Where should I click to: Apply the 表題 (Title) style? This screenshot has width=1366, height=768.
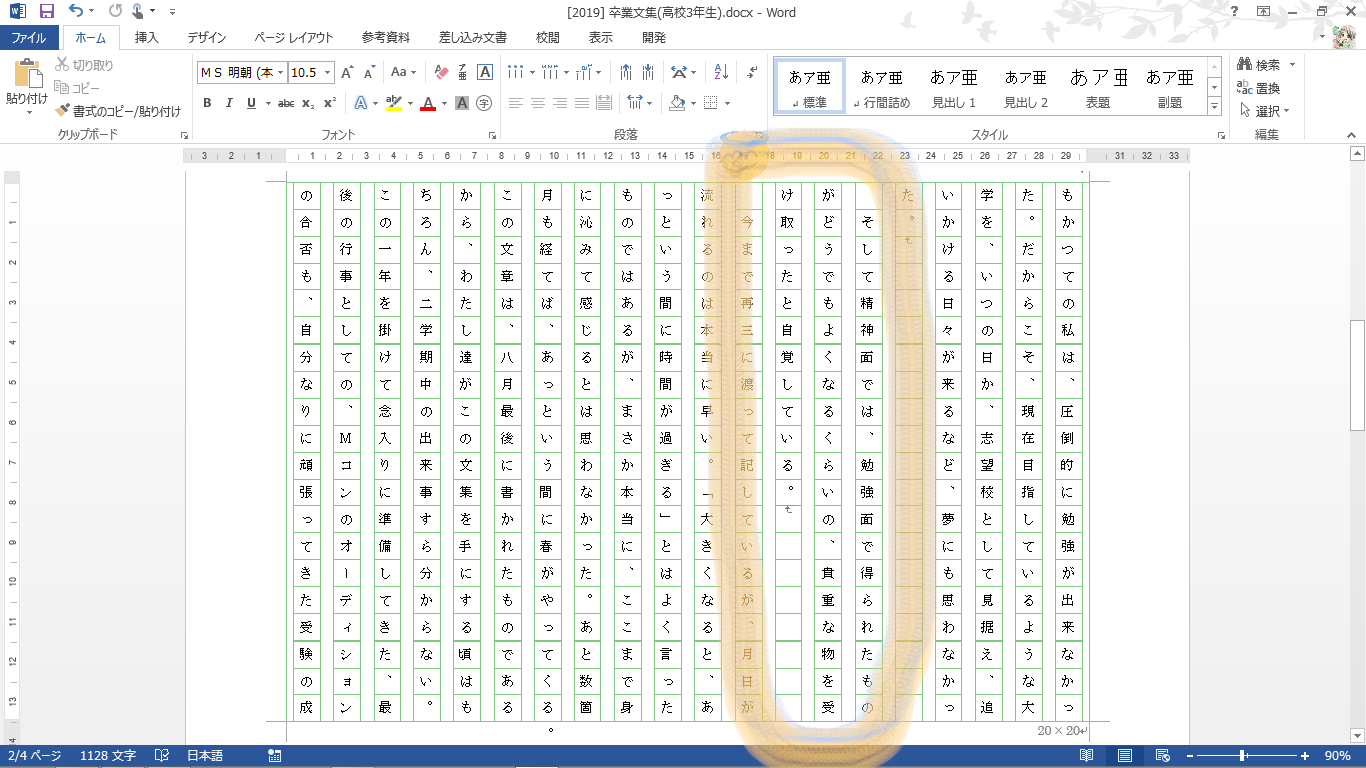pyautogui.click(x=1097, y=85)
